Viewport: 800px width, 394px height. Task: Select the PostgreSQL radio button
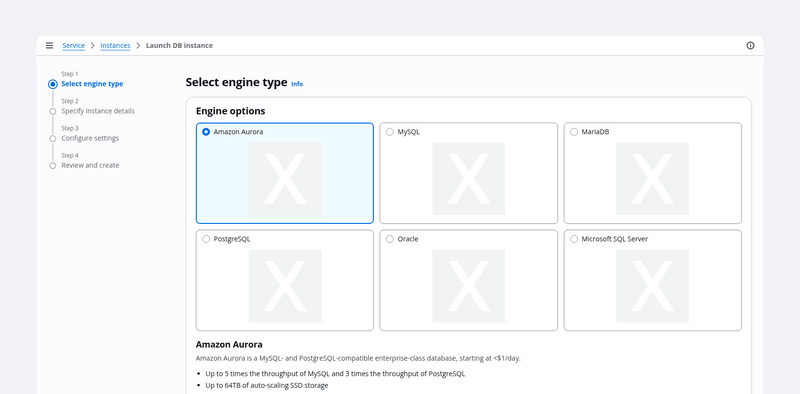[x=206, y=239]
